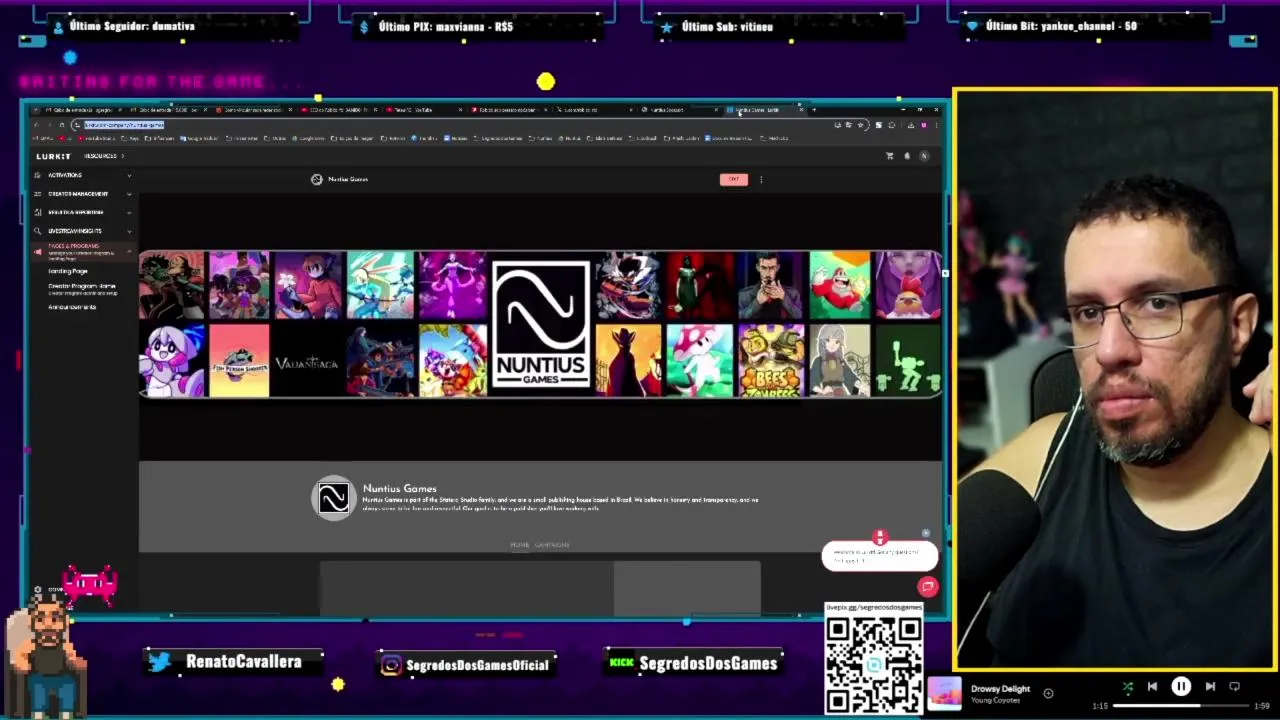
Task: Click the RenatoCavallera Twitter handle
Action: (243, 662)
